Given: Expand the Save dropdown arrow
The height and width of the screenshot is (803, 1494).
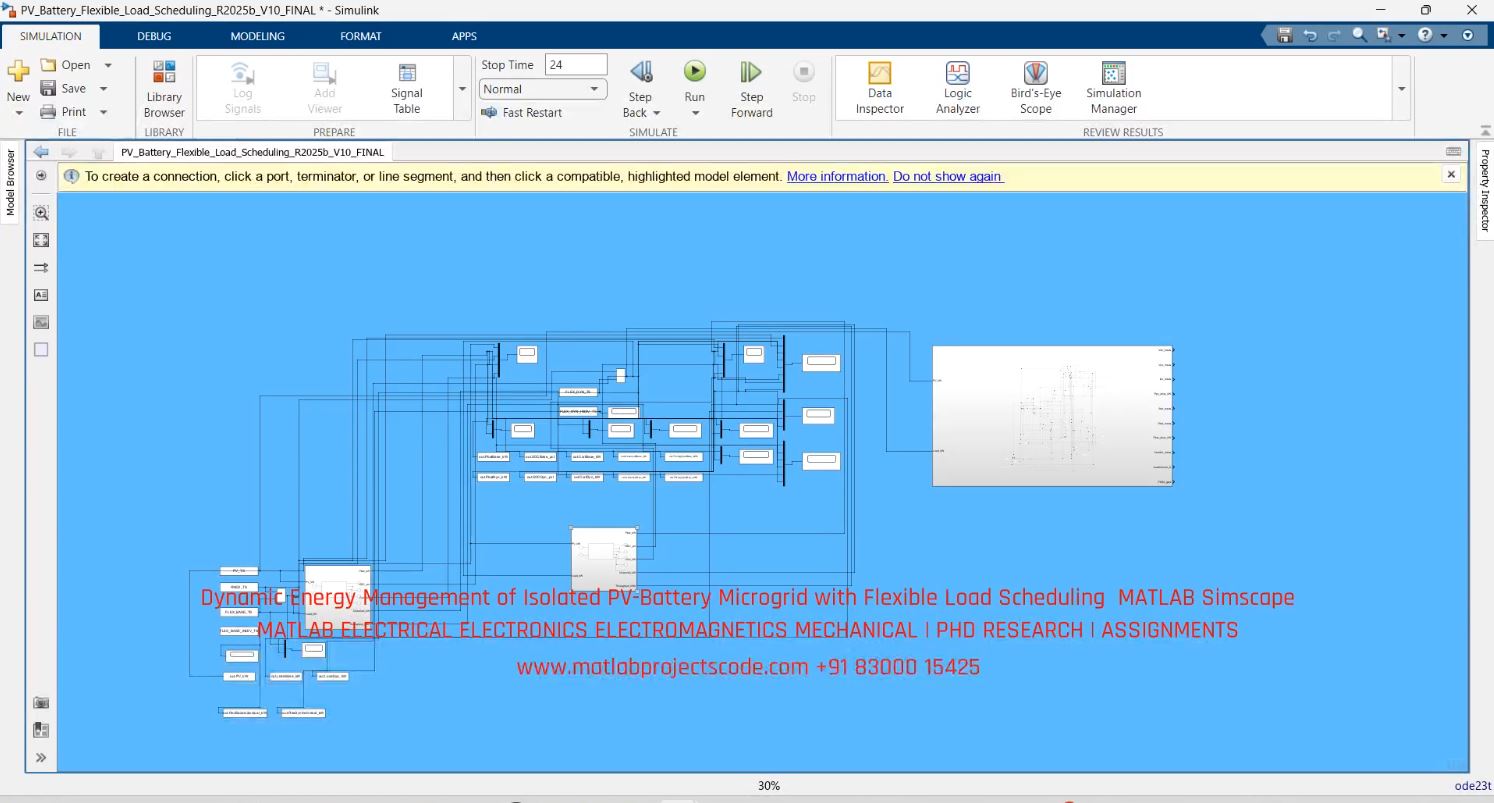Looking at the screenshot, I should tap(103, 89).
